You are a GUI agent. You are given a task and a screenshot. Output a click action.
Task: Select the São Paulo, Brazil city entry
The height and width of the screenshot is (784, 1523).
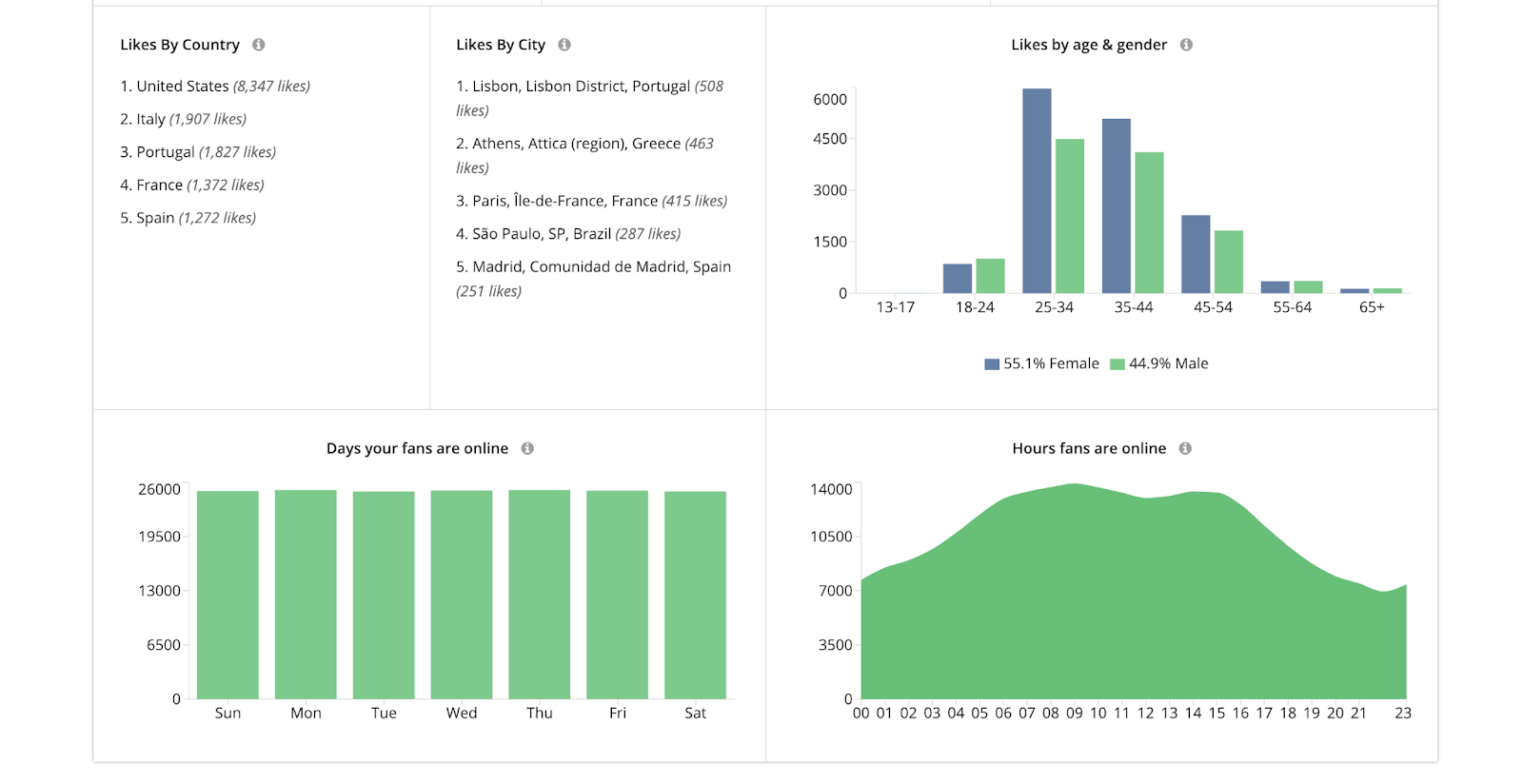point(568,234)
